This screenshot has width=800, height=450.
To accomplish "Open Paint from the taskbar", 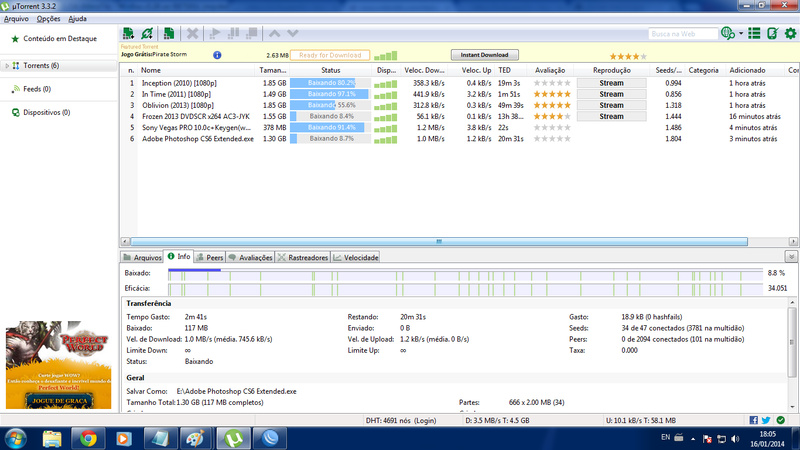I will [x=195, y=439].
